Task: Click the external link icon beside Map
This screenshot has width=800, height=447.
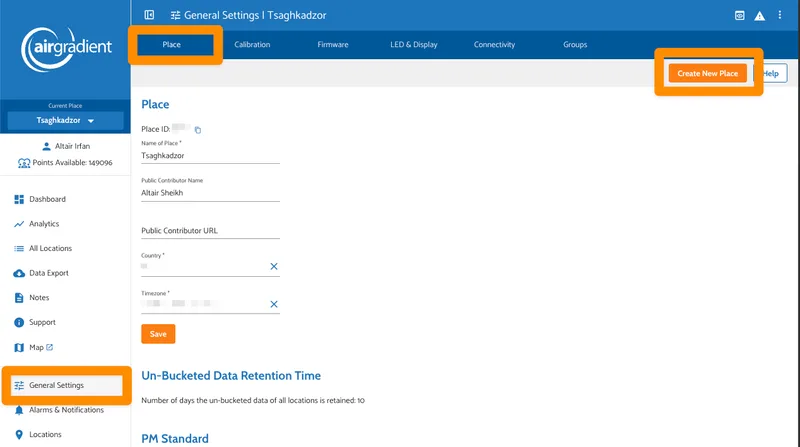Action: pos(49,347)
